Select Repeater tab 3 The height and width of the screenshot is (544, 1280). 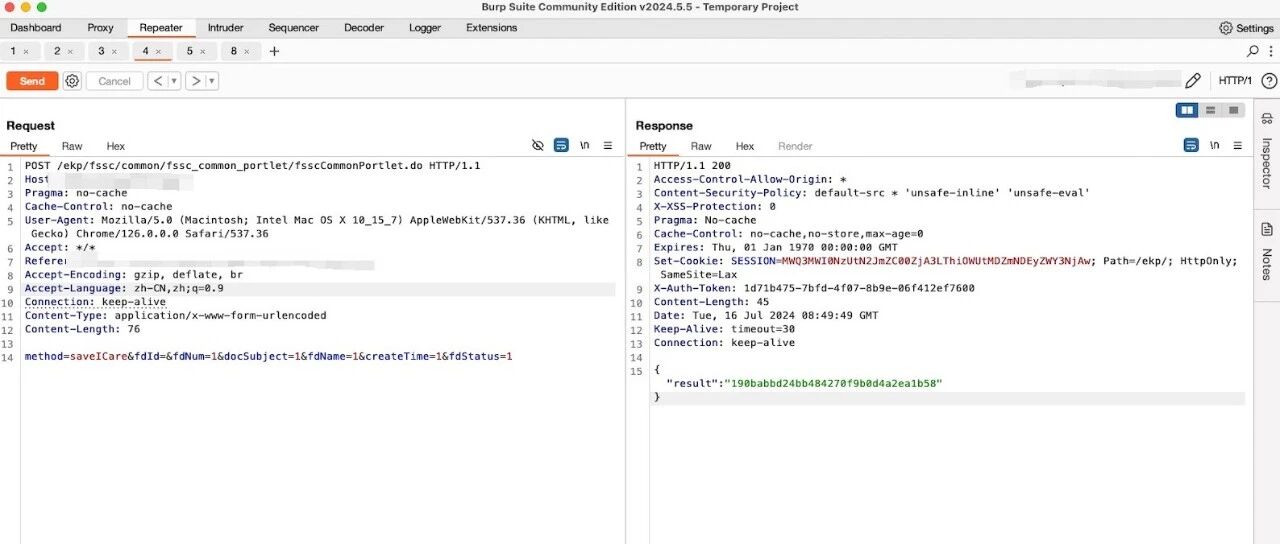pyautogui.click(x=102, y=51)
